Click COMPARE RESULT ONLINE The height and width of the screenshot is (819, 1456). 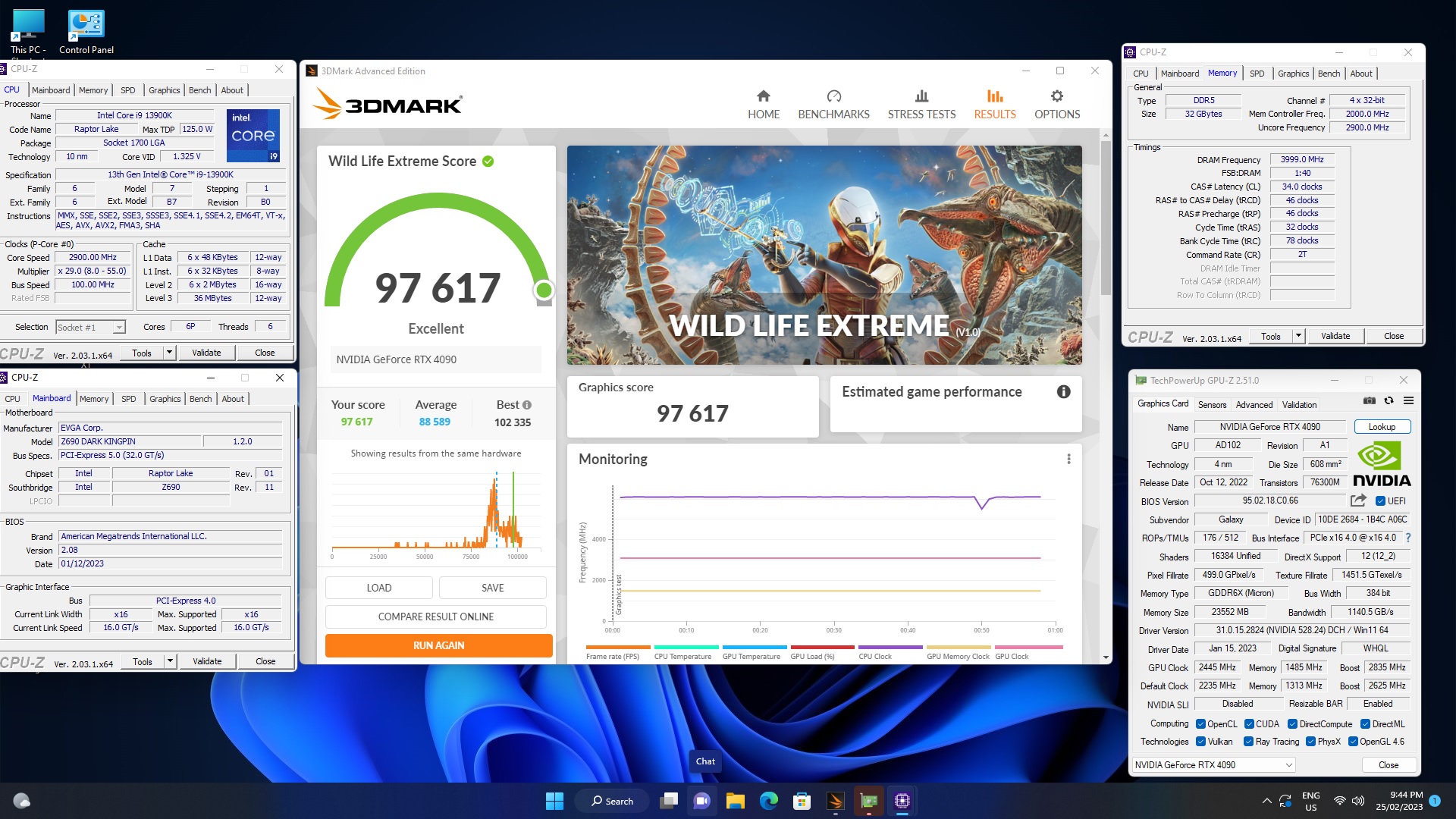coord(435,617)
